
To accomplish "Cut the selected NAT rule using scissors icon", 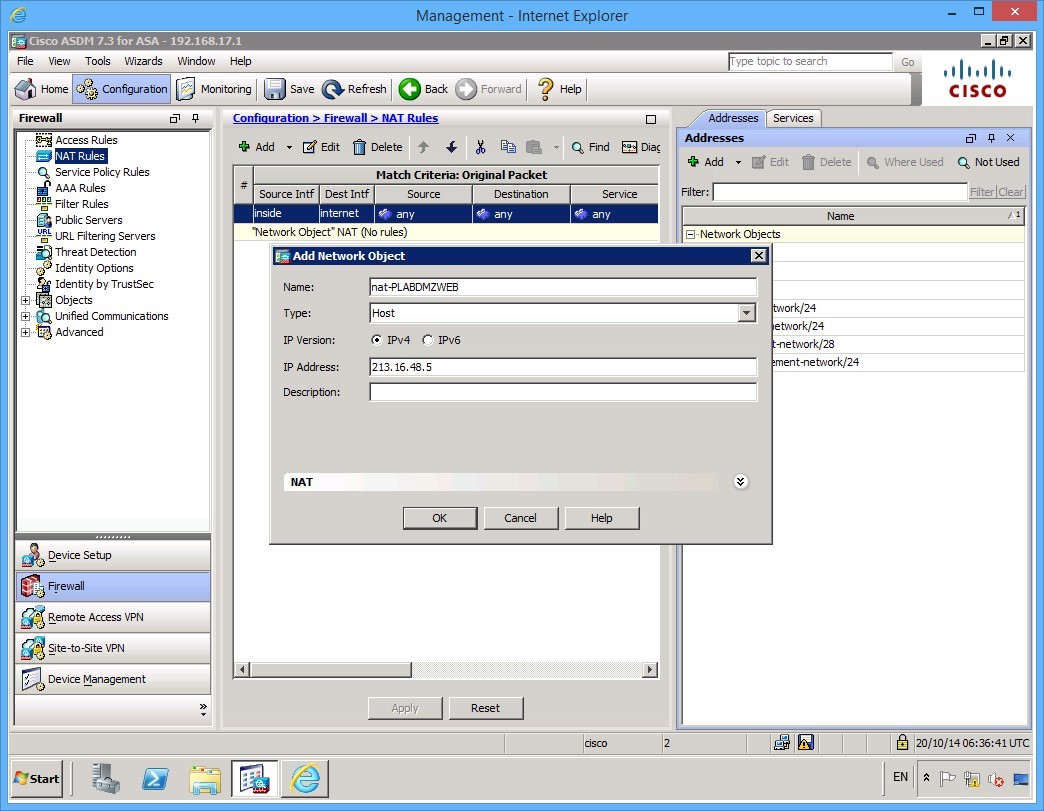I will coord(481,147).
